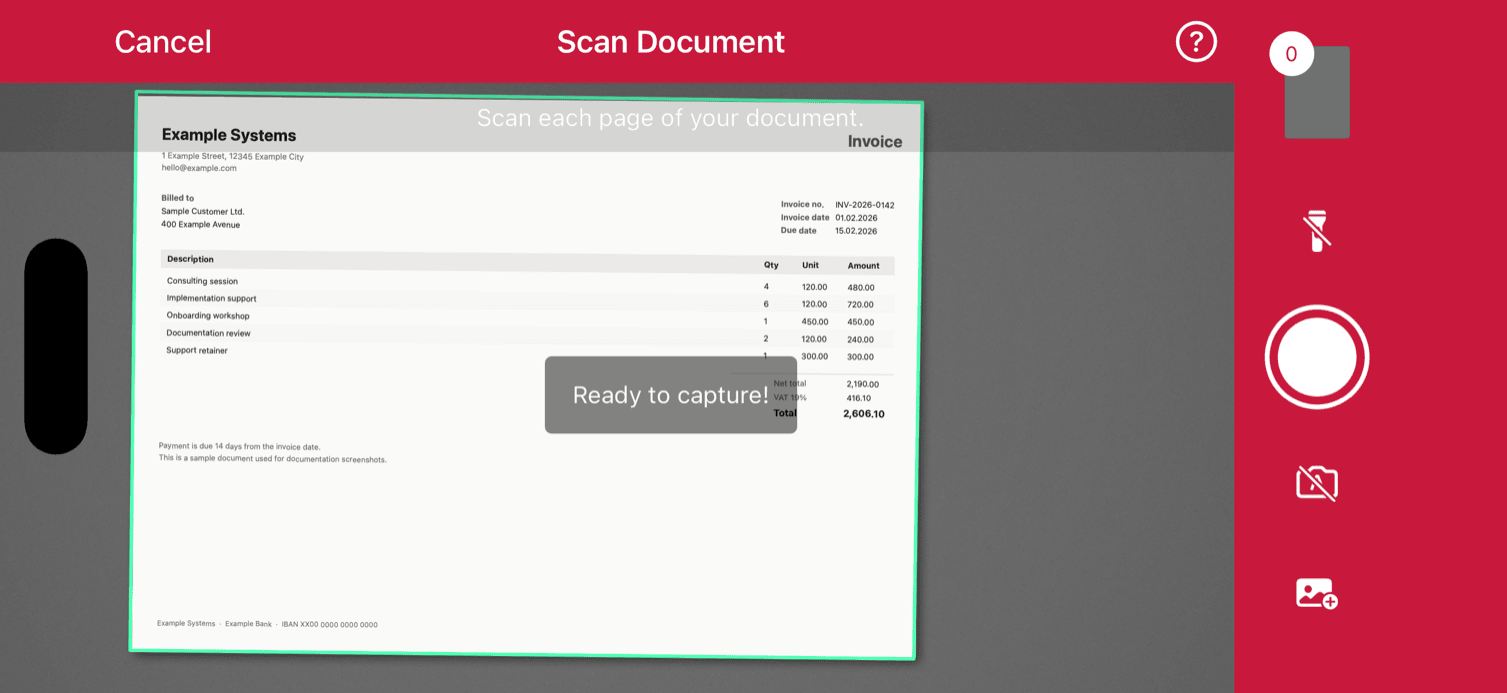Tap 'Example Systems' heading on the document

229,135
